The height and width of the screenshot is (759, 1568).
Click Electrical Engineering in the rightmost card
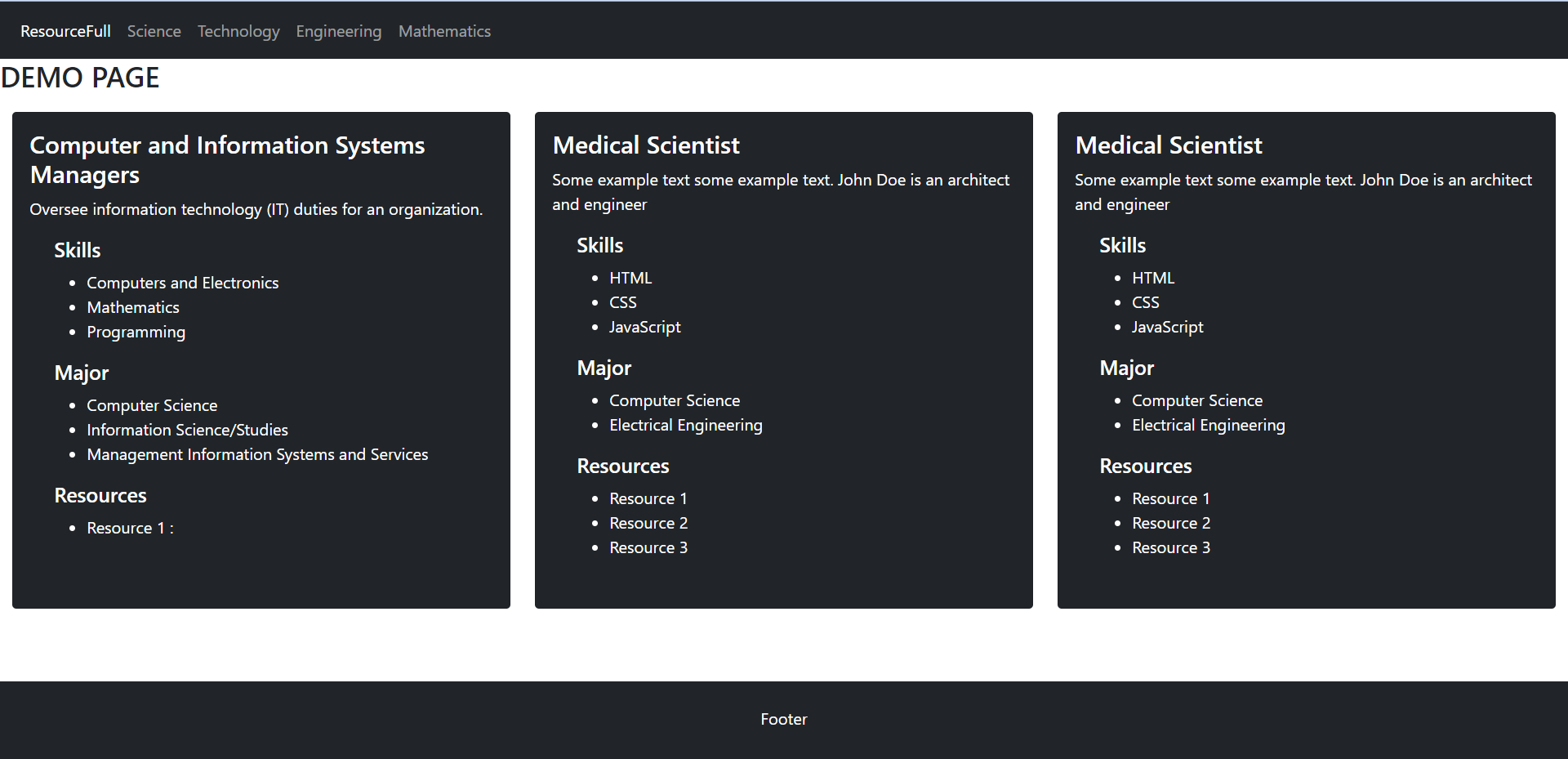(x=1209, y=424)
